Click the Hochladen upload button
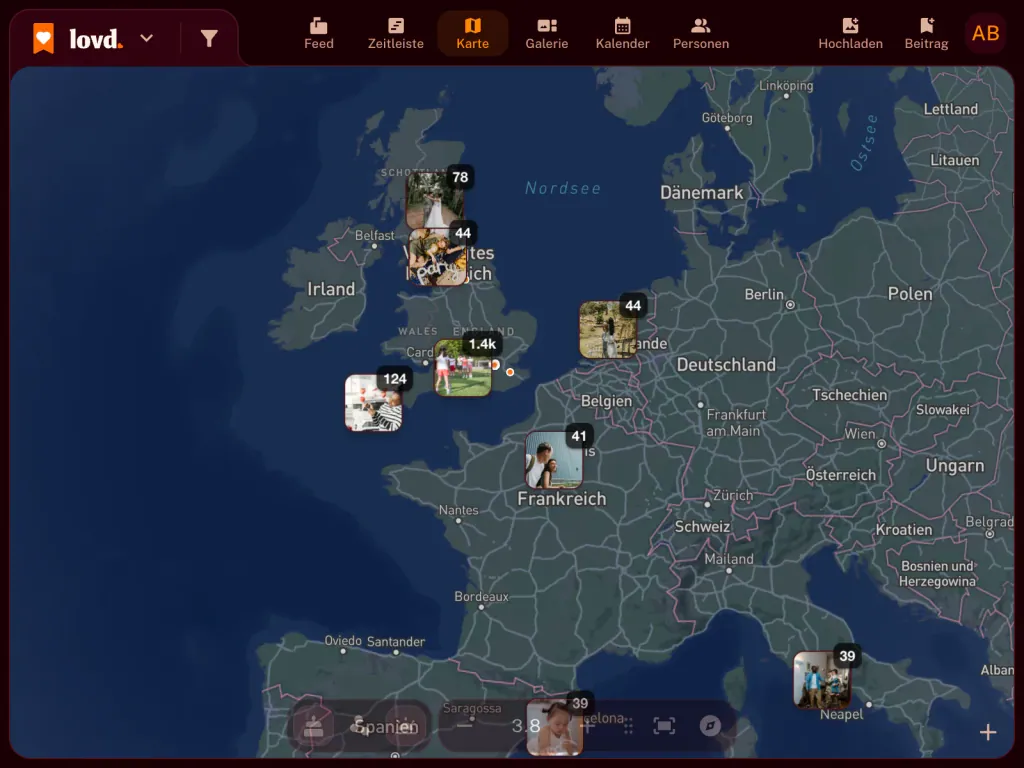The width and height of the screenshot is (1024, 768). tap(850, 34)
